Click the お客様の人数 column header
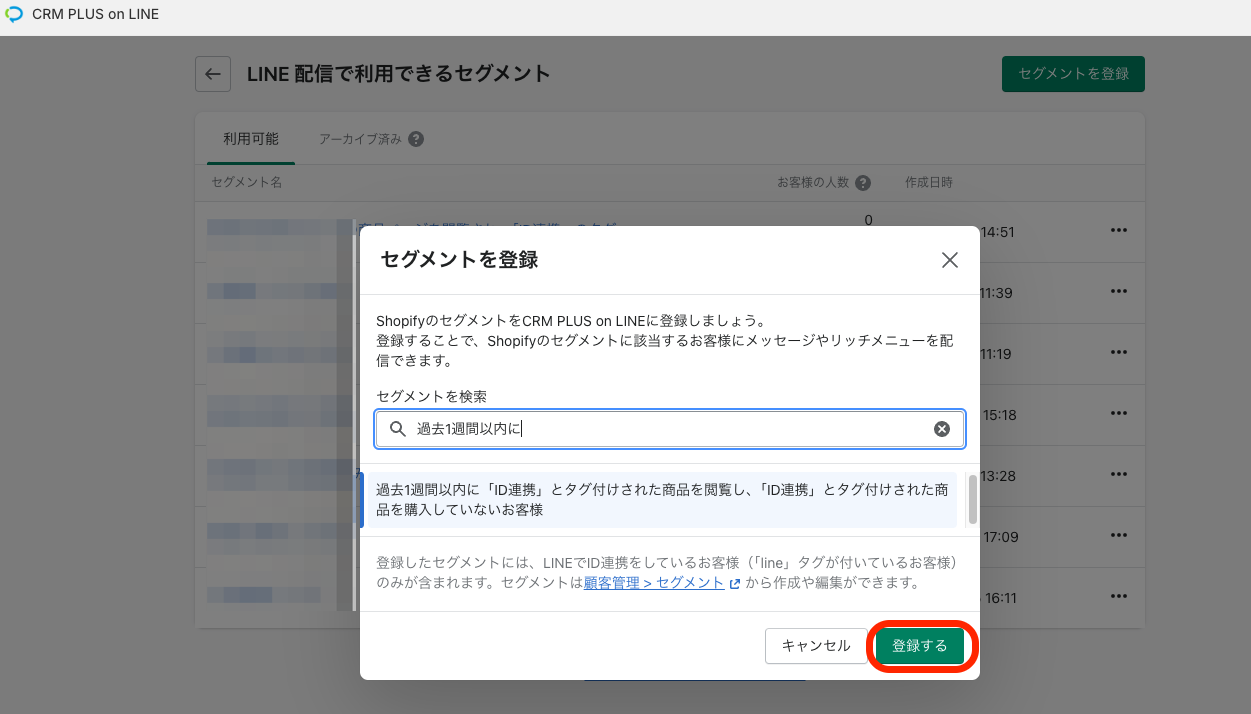The image size is (1251, 714). tap(813, 183)
